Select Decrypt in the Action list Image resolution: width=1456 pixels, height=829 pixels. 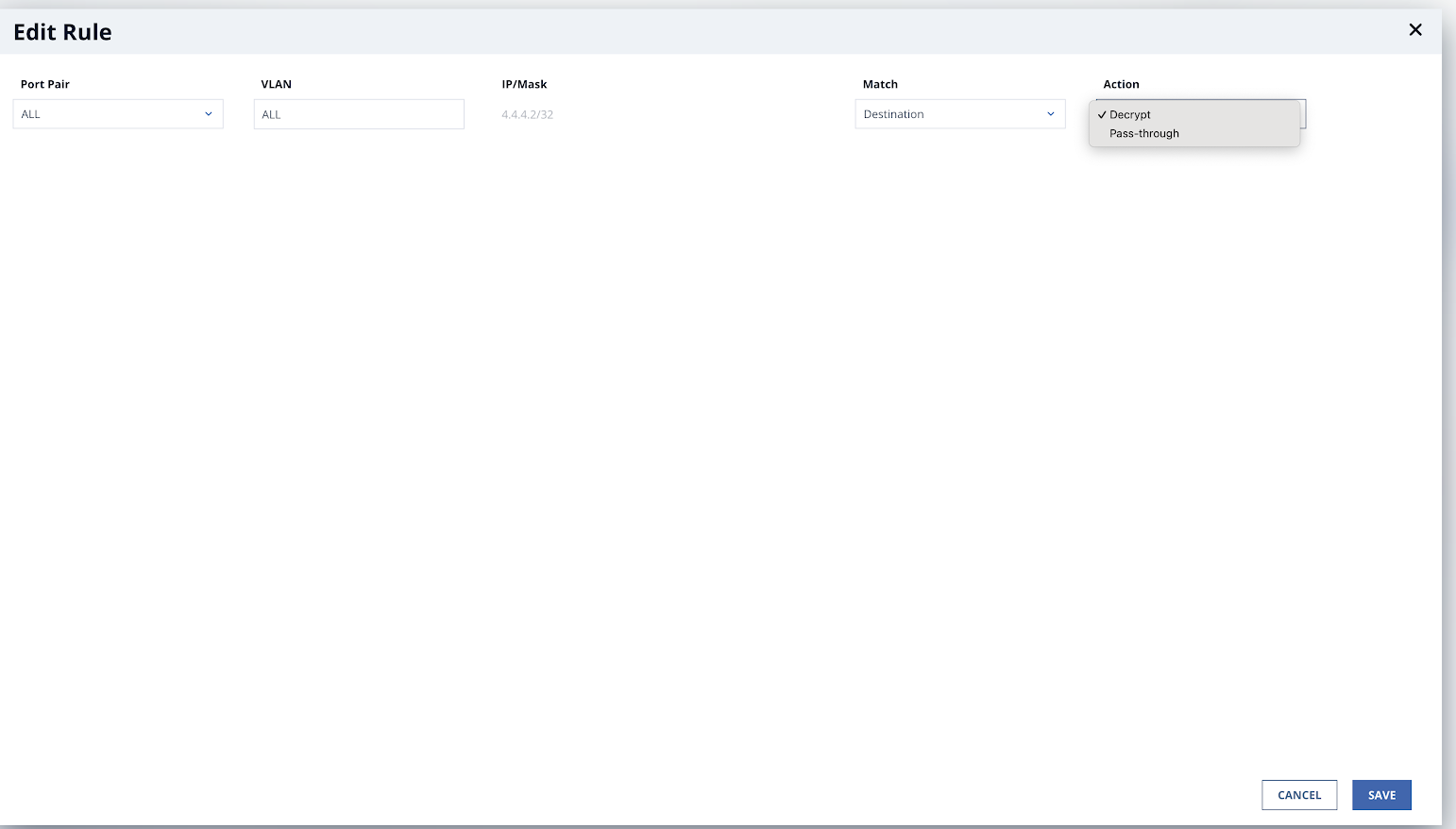coord(1194,114)
